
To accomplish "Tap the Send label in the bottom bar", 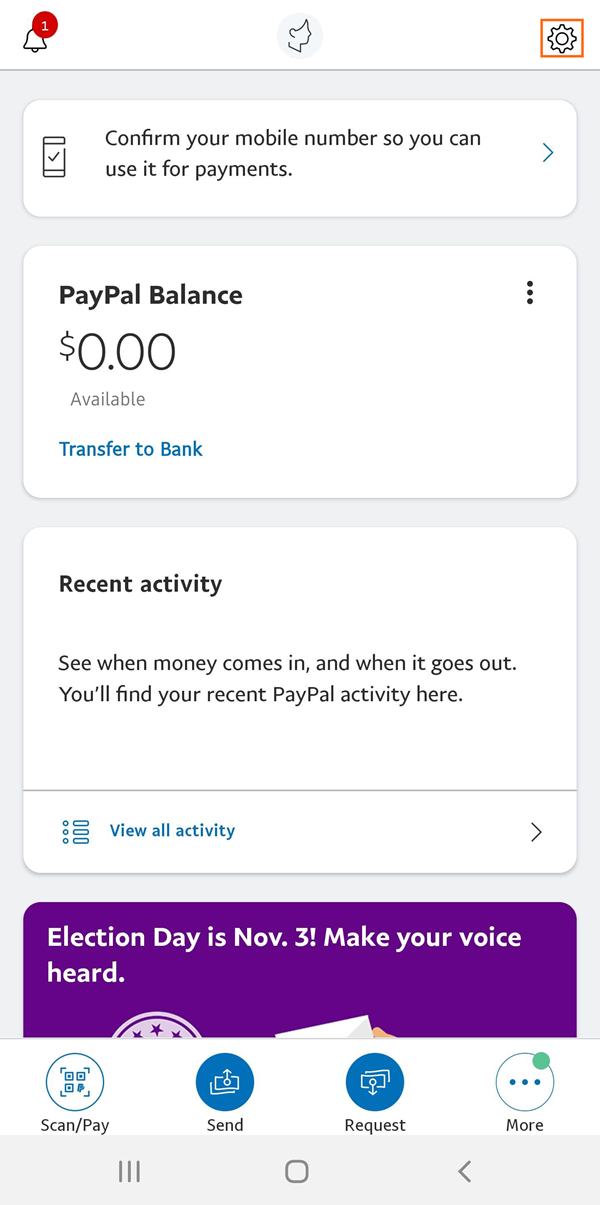I will [224, 1124].
